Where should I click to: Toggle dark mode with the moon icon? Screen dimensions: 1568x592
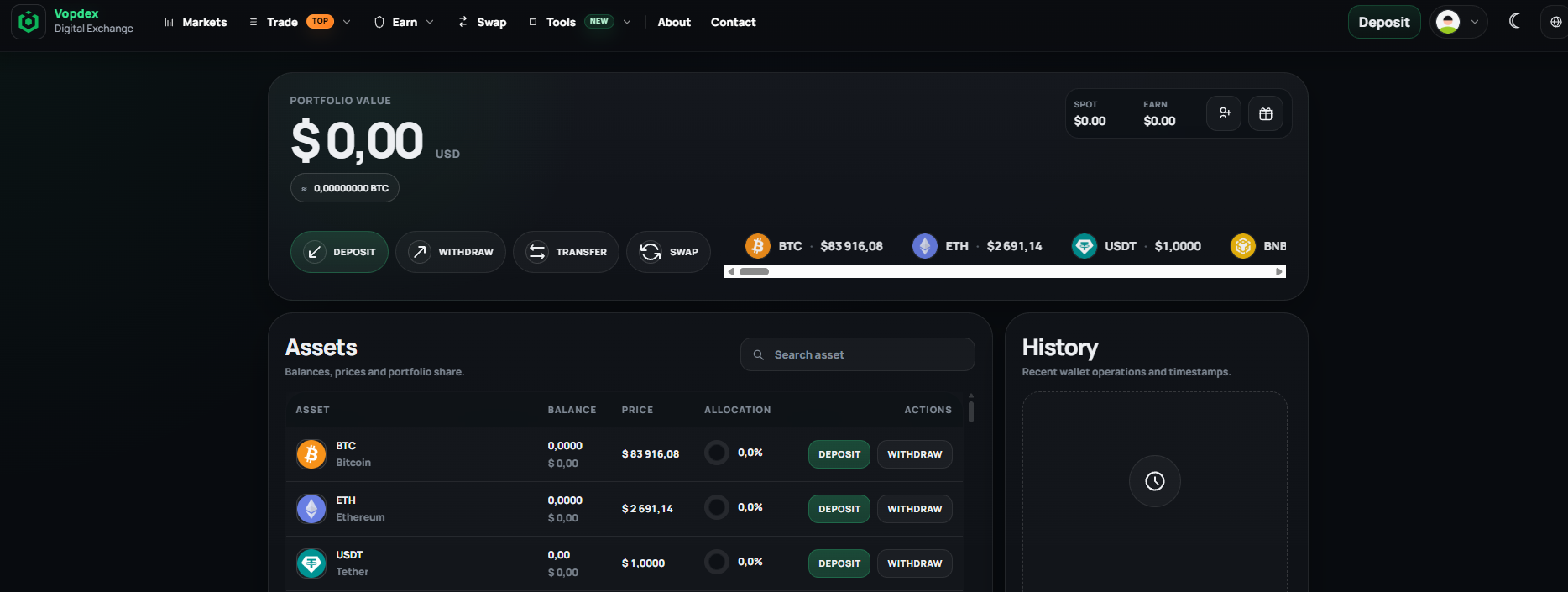[1515, 21]
